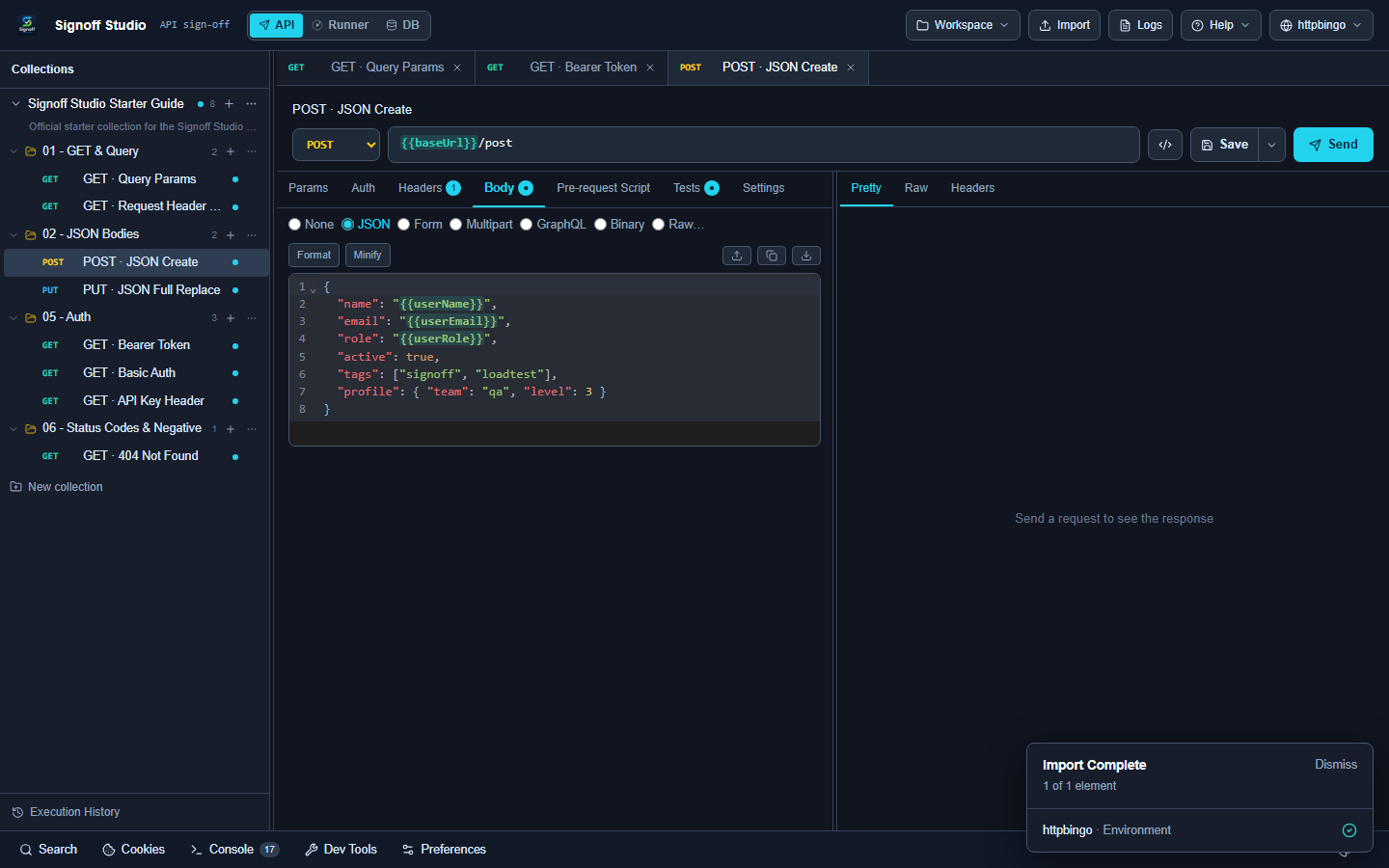
Task: Save the request
Action: pyautogui.click(x=1224, y=145)
